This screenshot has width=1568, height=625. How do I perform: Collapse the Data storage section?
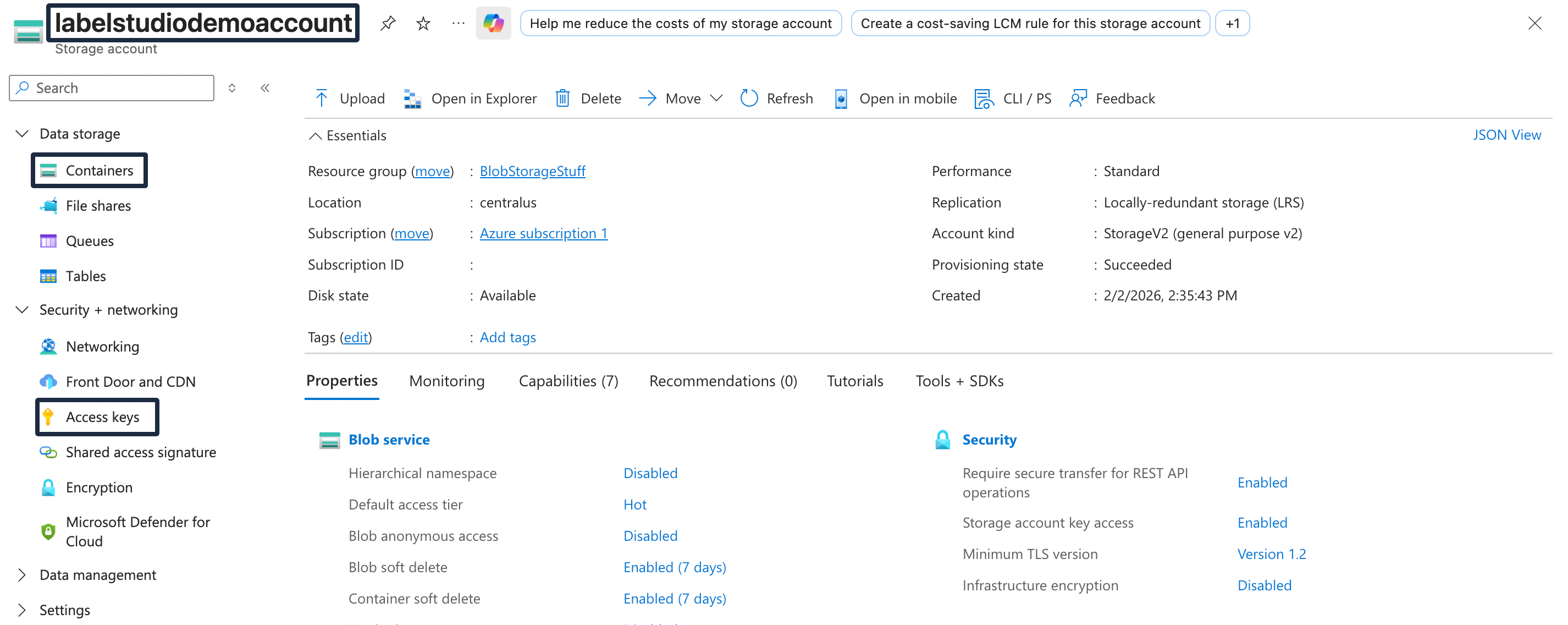22,133
